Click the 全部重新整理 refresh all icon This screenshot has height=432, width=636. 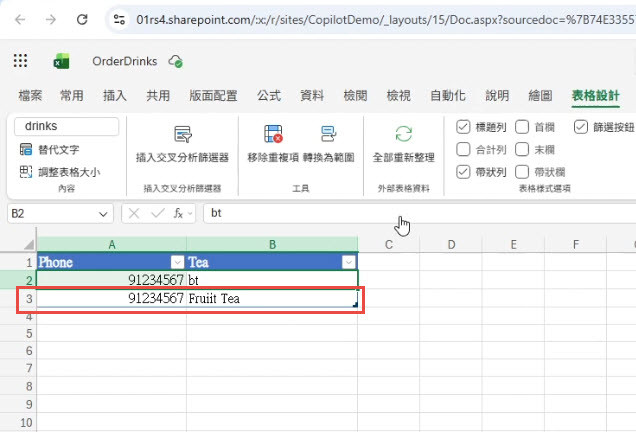pos(404,134)
